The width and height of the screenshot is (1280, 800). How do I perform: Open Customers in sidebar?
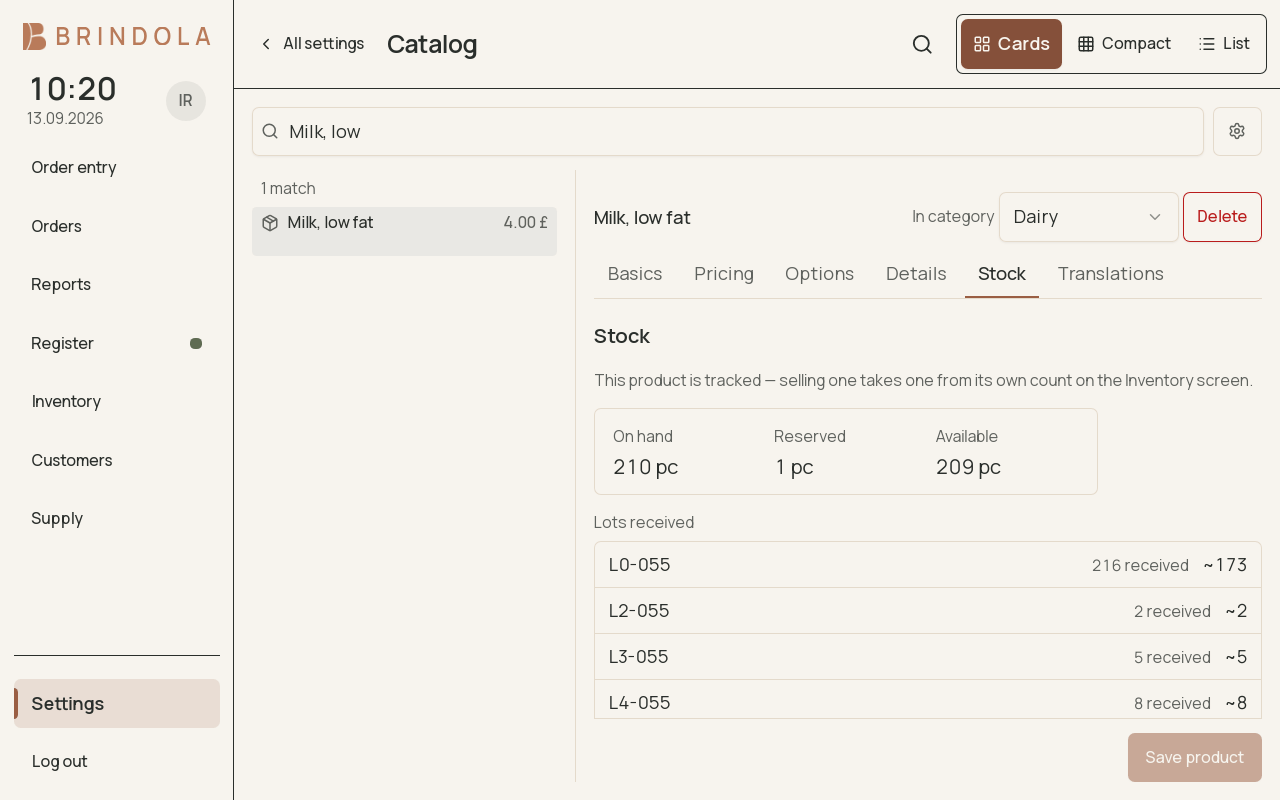117,460
